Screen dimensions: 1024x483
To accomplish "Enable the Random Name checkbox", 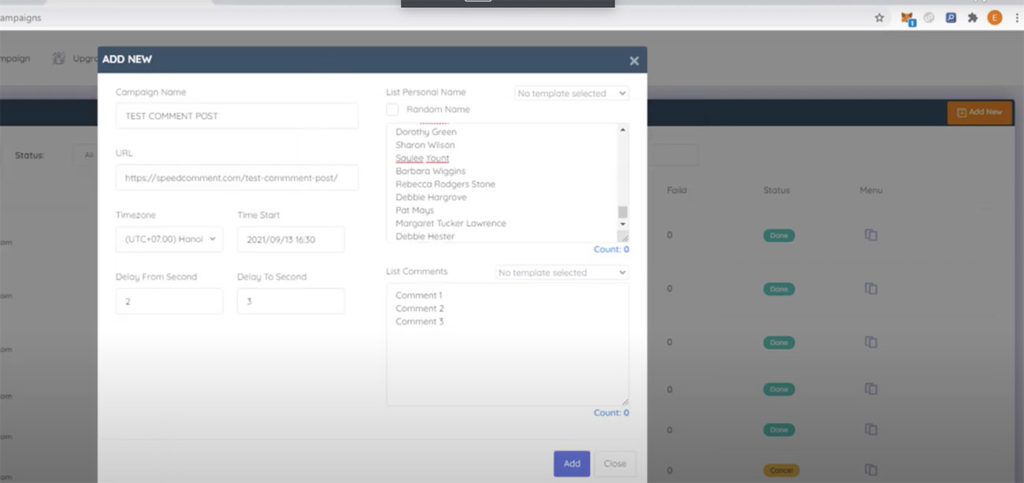I will 392,109.
